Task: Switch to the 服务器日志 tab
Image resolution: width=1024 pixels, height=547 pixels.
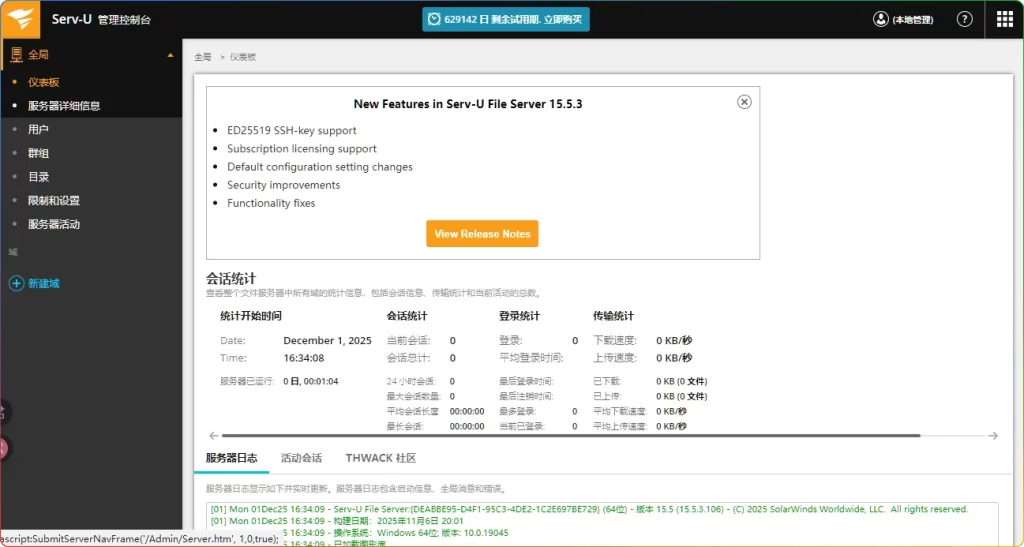Action: (231, 458)
